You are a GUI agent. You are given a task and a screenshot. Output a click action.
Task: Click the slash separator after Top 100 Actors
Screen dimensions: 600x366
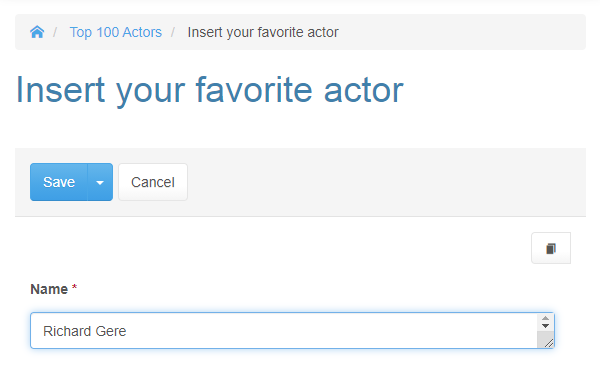(173, 32)
